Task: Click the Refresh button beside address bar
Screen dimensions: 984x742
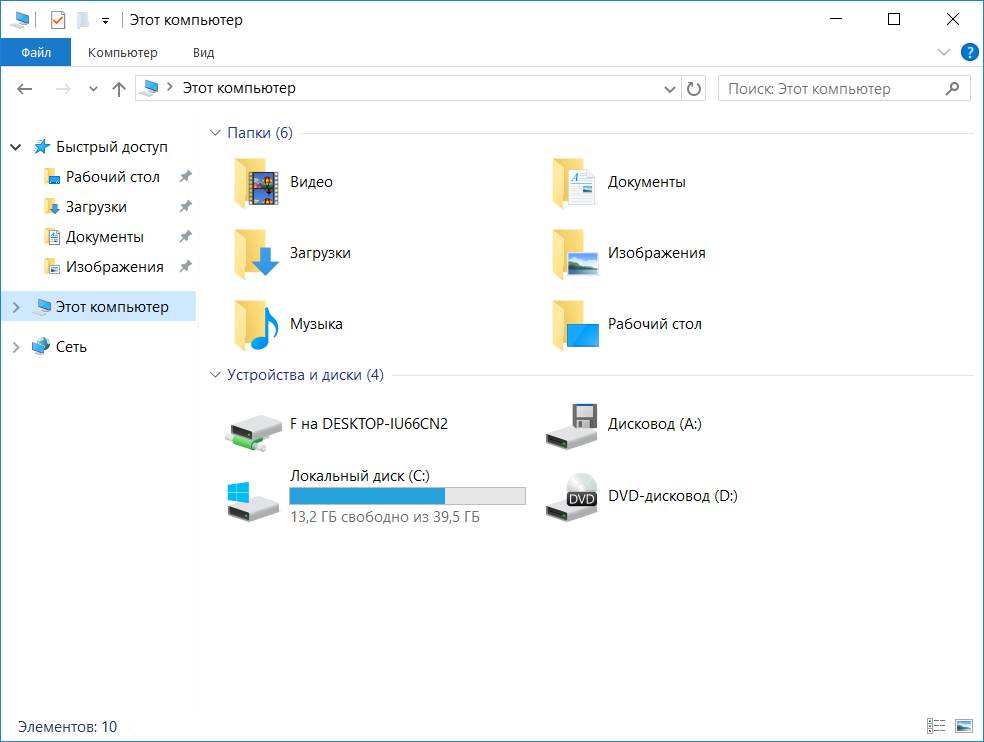Action: click(694, 89)
